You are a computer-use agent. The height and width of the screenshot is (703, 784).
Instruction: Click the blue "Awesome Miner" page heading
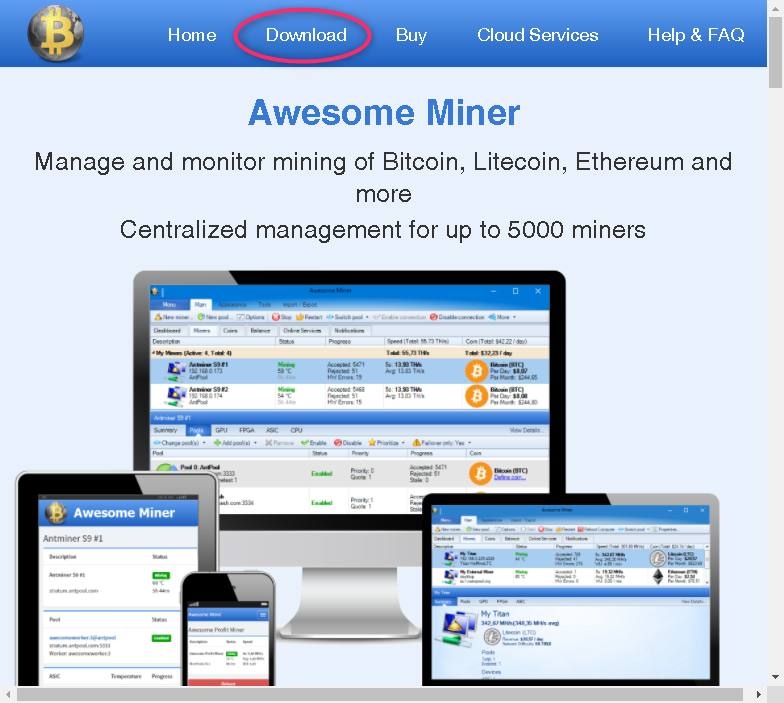[384, 112]
